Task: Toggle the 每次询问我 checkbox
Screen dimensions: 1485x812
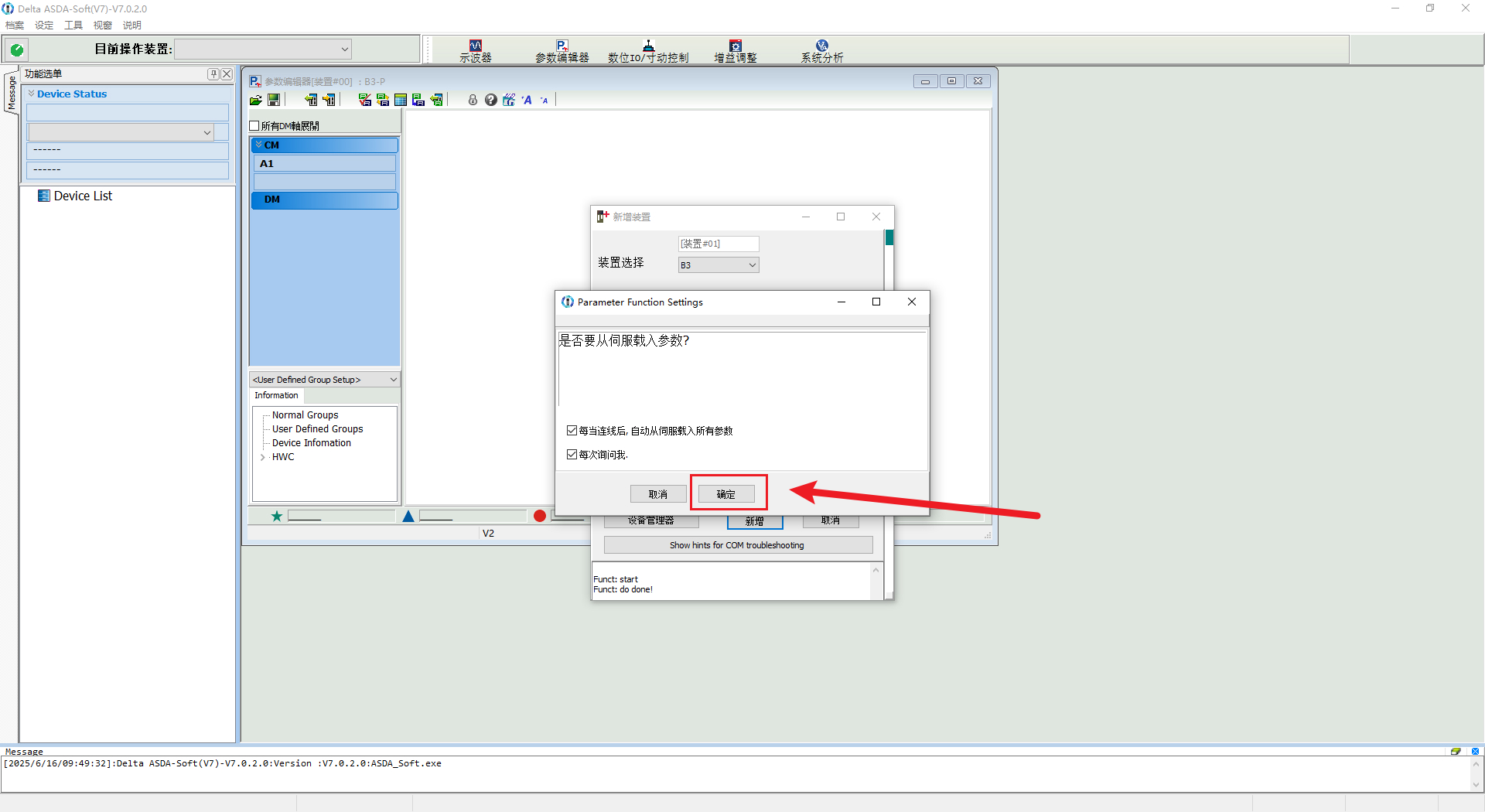Action: 572,455
